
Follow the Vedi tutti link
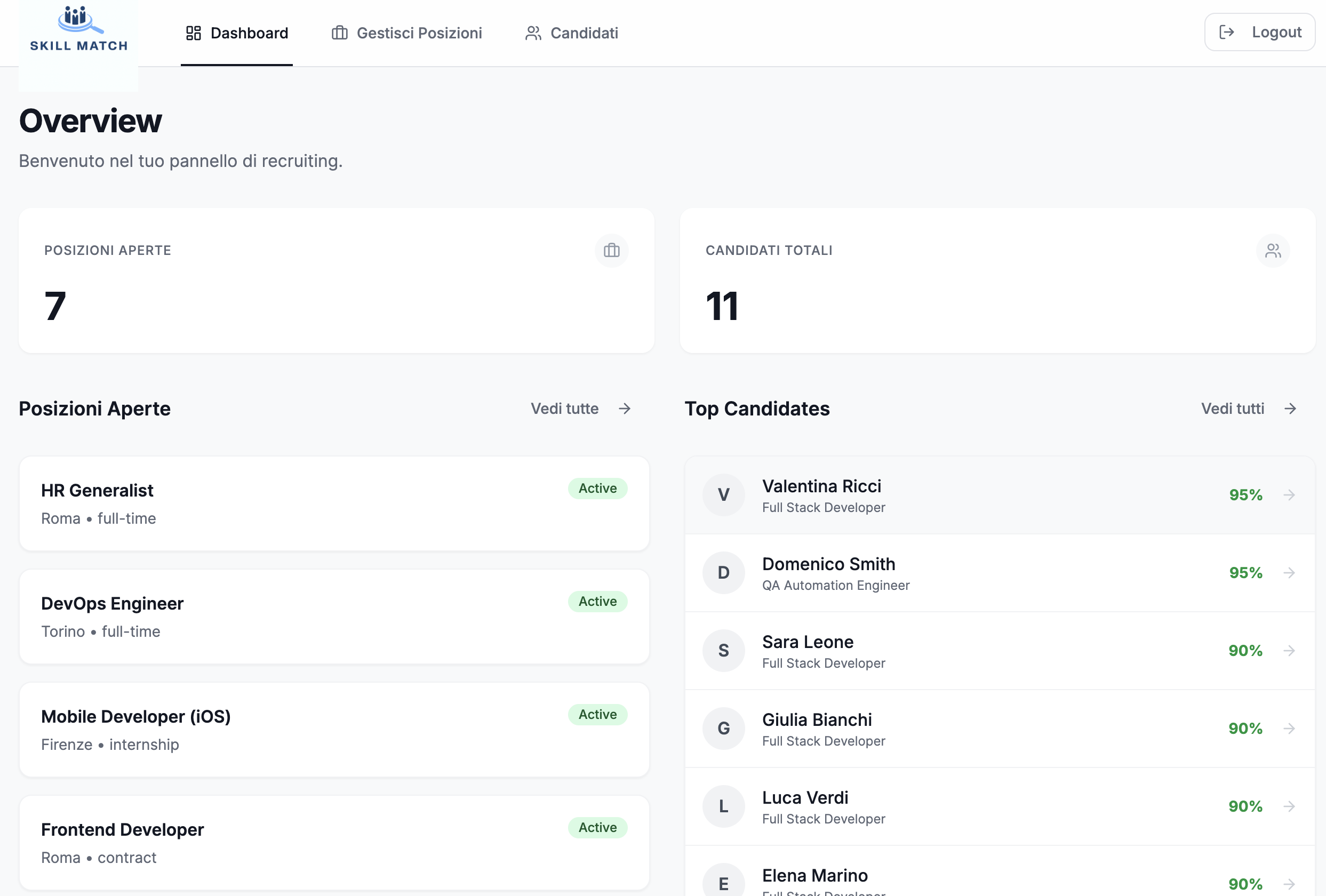click(1249, 409)
